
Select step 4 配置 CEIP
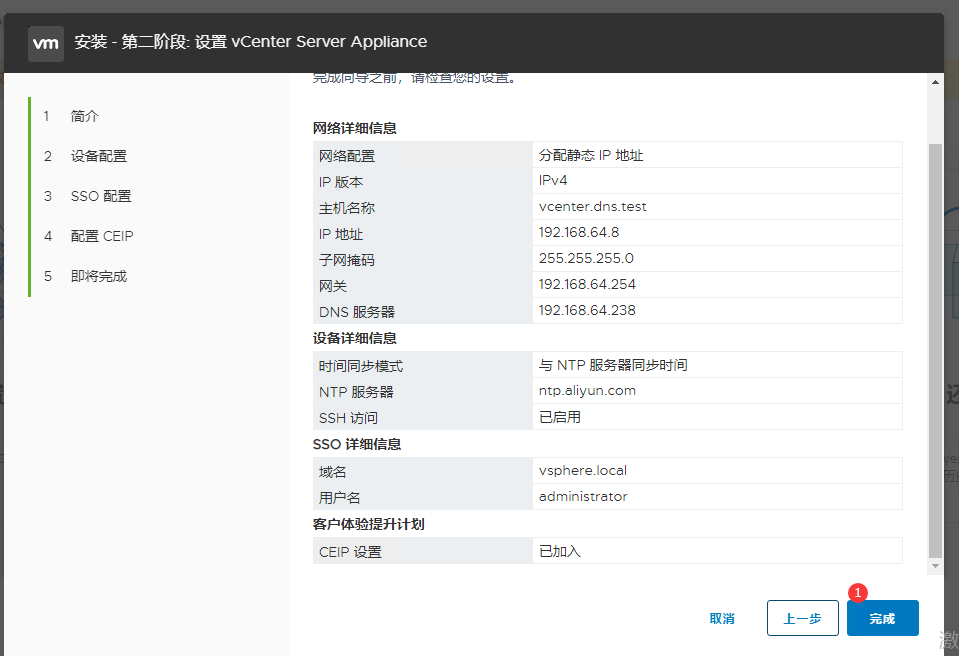[101, 236]
